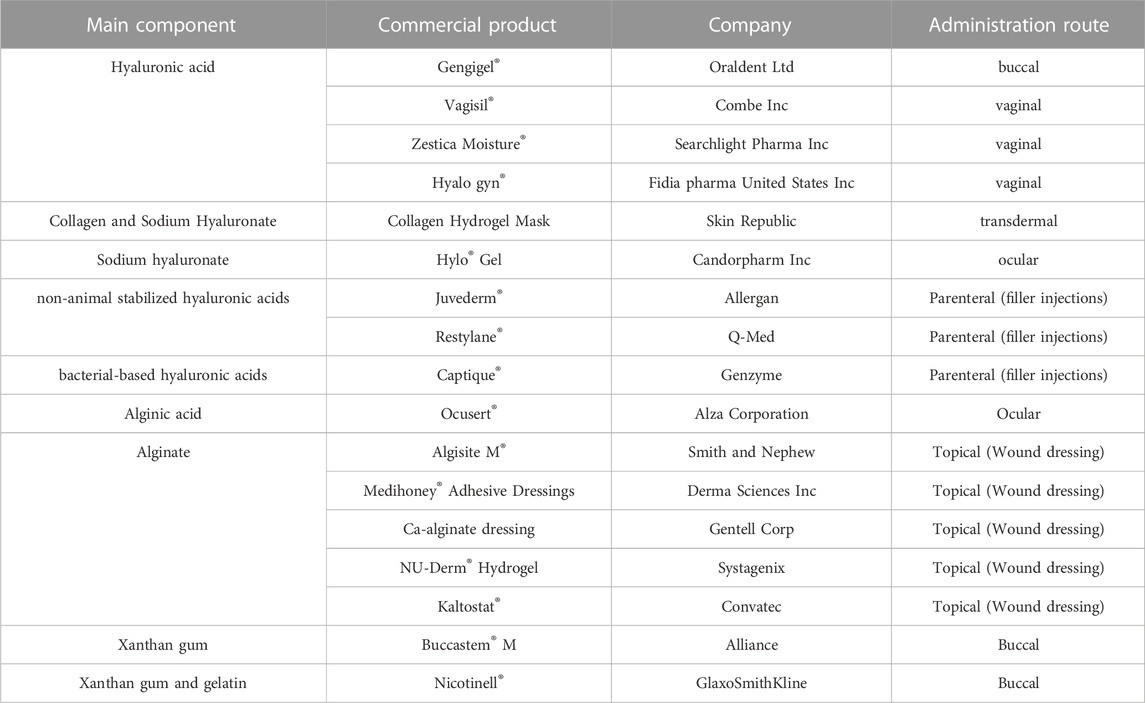Select the Xanthan gum and gelatin cell

tap(162, 683)
